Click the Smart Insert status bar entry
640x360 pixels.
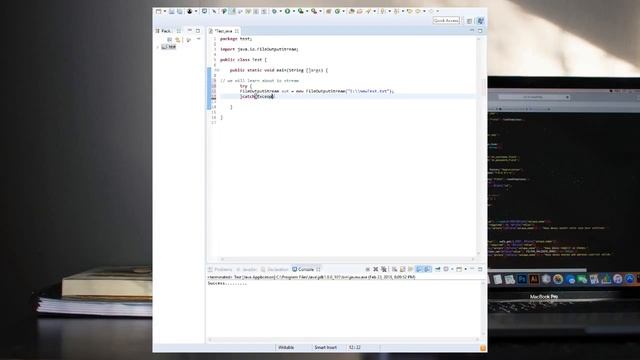click(326, 347)
